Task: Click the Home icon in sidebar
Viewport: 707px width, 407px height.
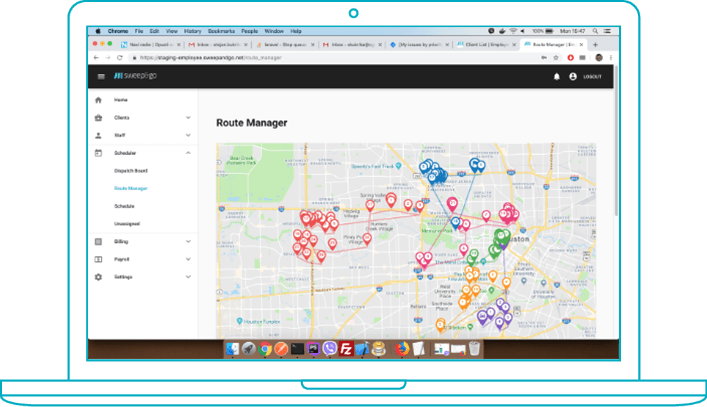Action: [98, 101]
